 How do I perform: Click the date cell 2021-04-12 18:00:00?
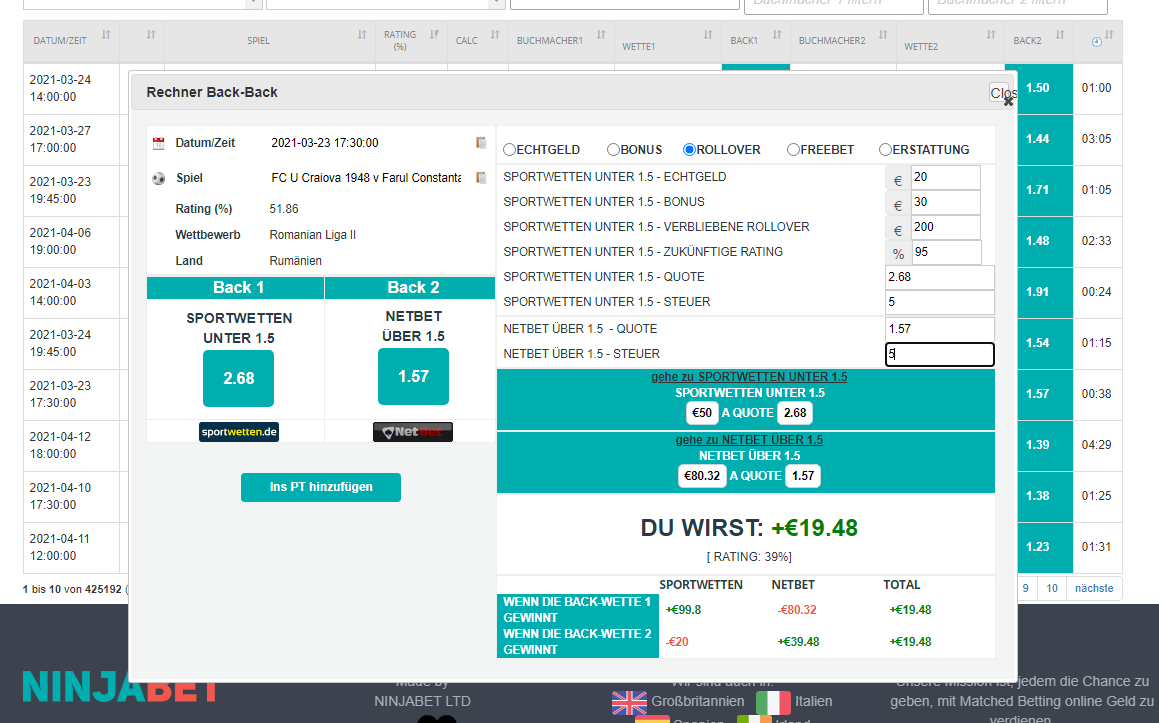coord(71,446)
